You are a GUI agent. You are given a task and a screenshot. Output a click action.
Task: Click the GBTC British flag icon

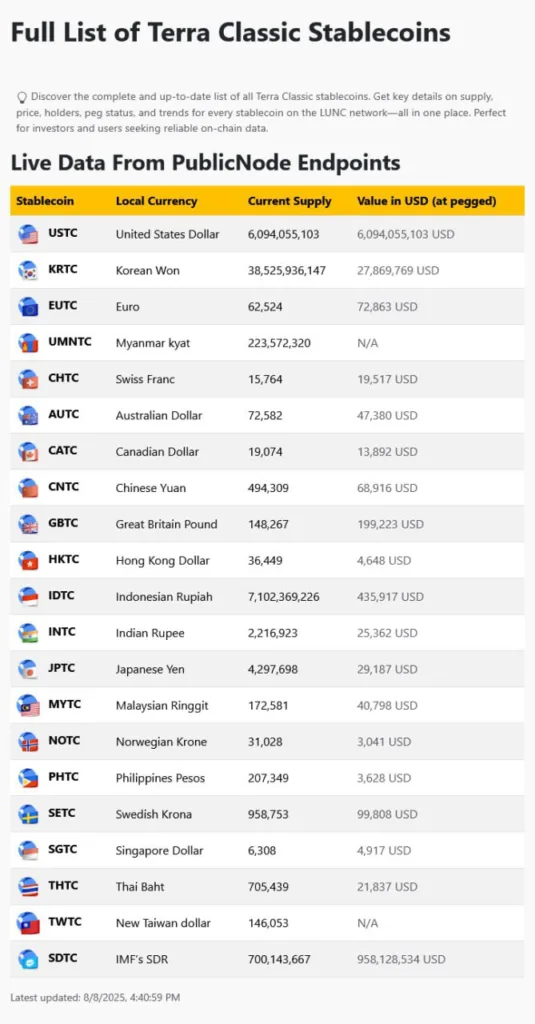point(29,524)
